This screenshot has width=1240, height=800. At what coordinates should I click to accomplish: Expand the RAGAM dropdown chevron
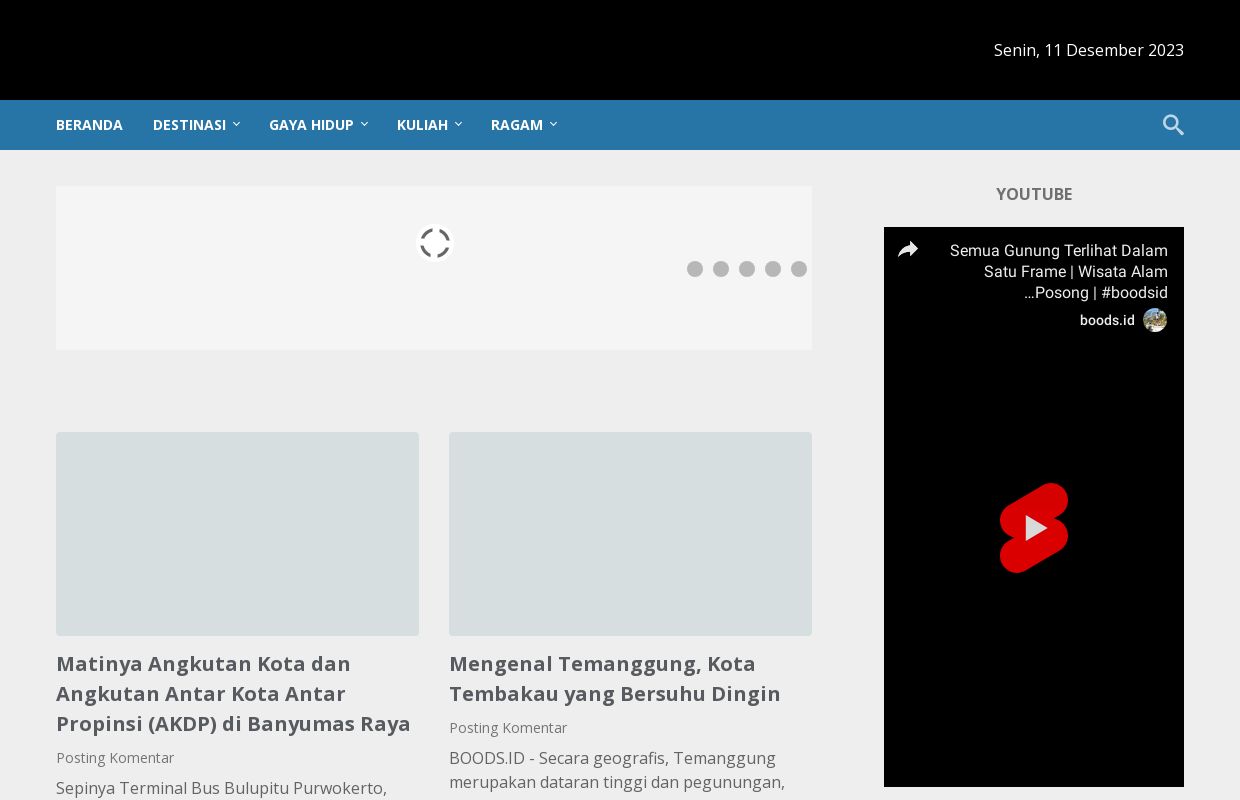553,124
